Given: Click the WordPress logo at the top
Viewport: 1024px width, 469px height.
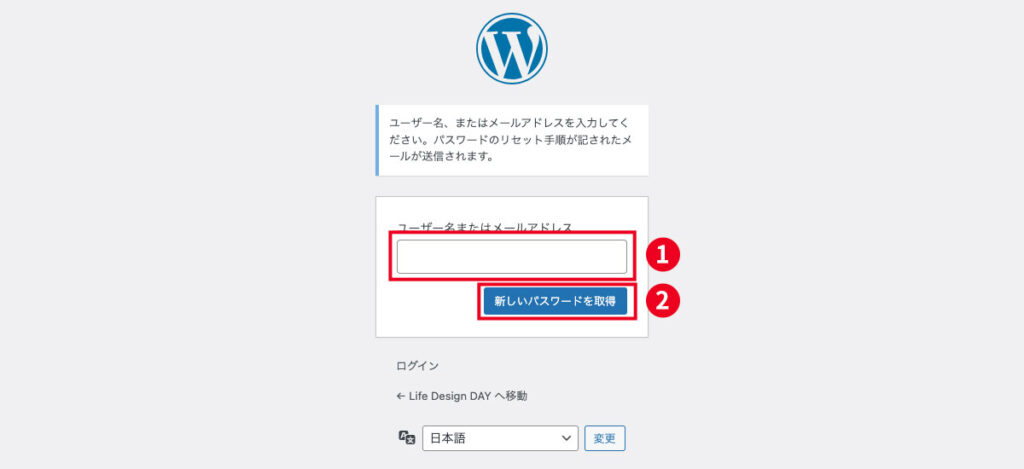Looking at the screenshot, I should point(511,48).
